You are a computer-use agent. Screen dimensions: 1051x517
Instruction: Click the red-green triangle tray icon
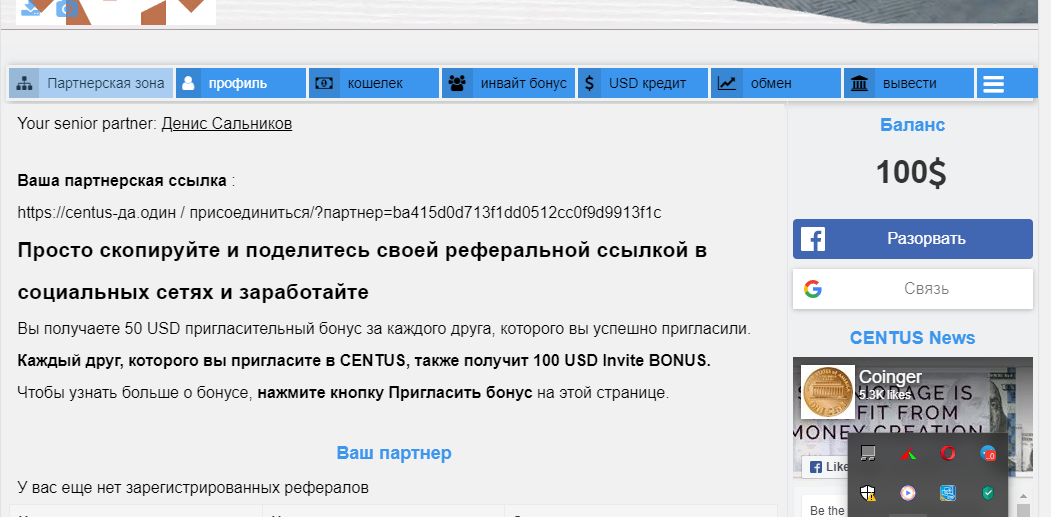tap(908, 455)
